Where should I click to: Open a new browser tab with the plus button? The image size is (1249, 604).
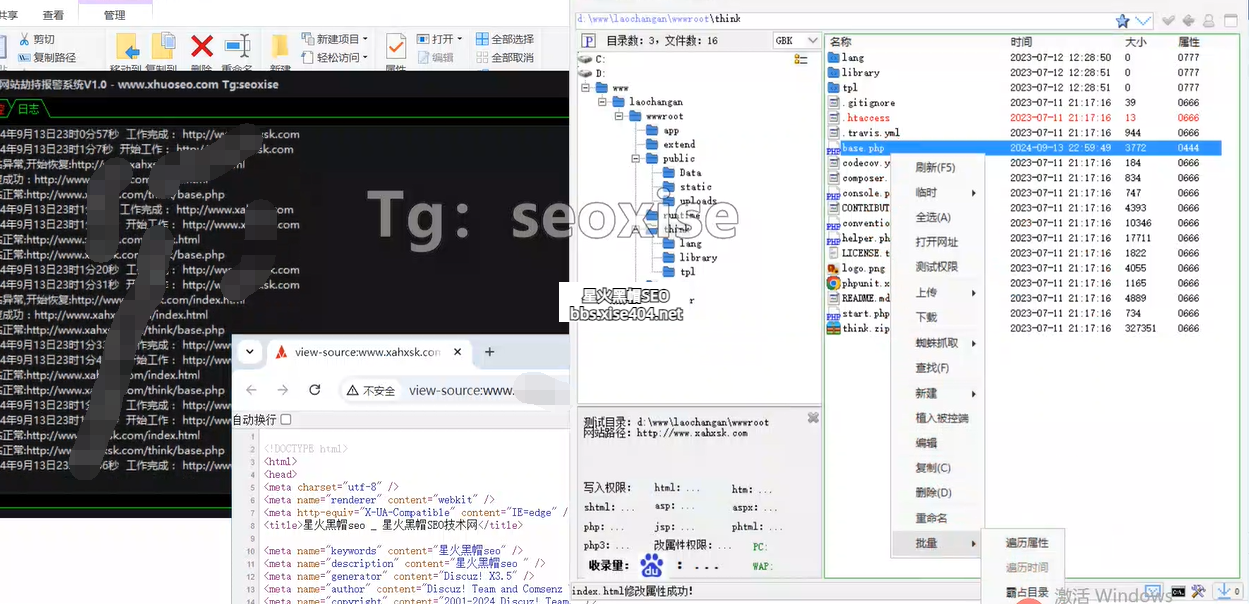coord(490,352)
